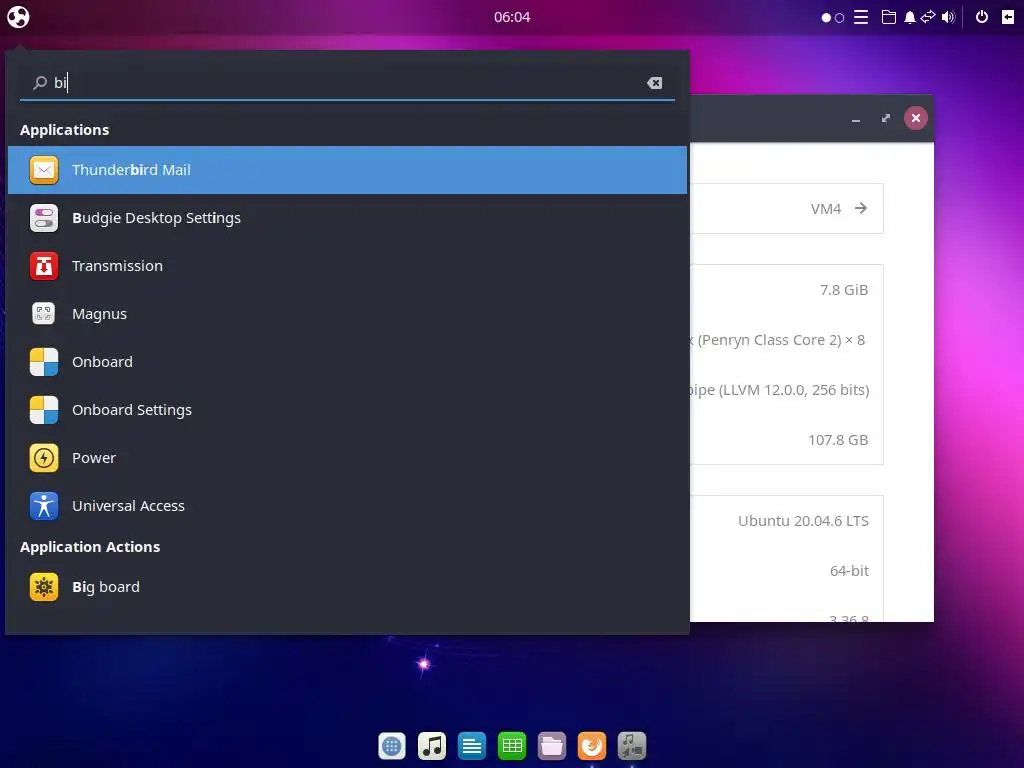Open Magnus screen magnifier

click(x=347, y=314)
